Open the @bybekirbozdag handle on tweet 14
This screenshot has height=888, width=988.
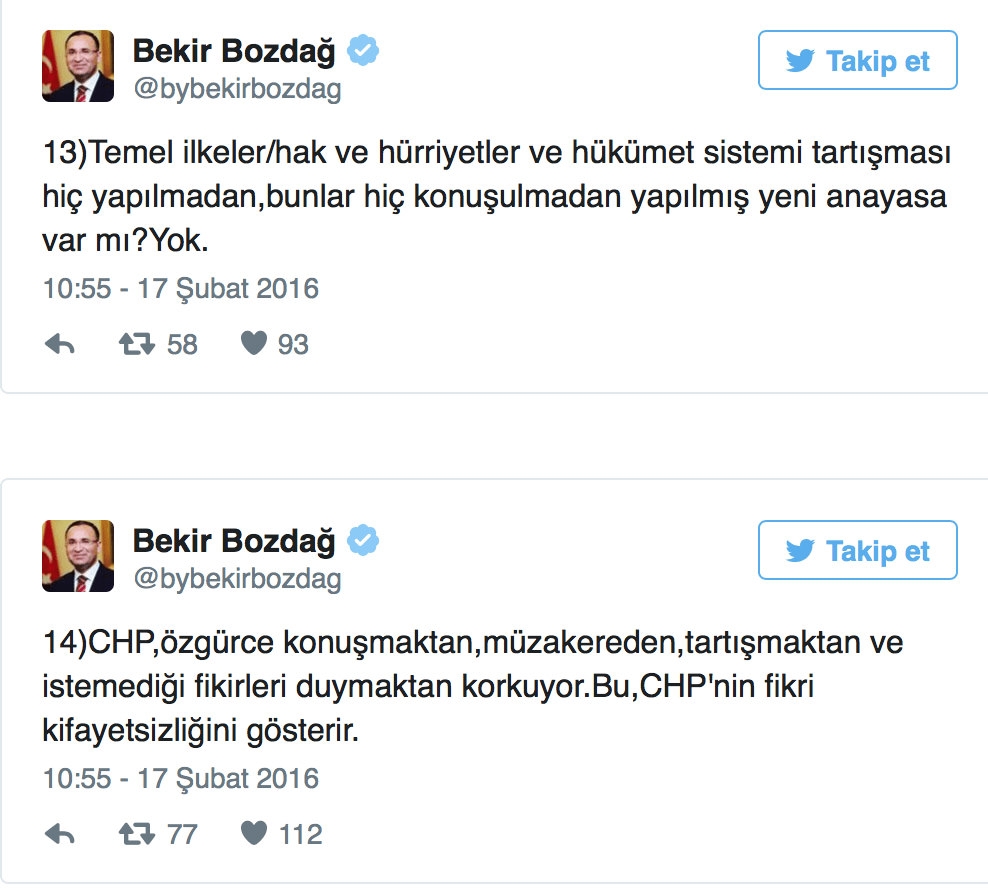click(236, 578)
